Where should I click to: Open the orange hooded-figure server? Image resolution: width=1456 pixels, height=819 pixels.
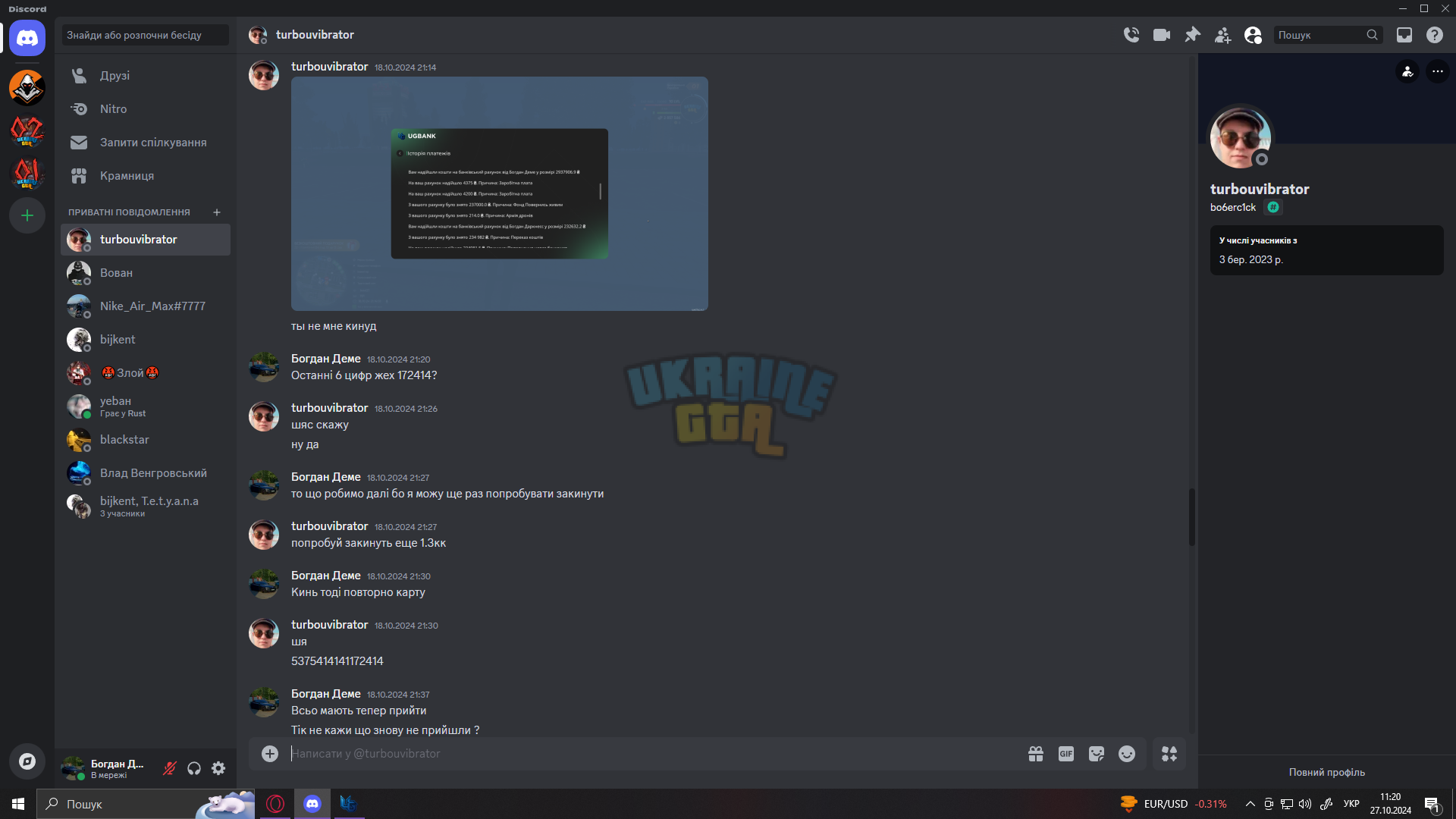click(x=27, y=88)
